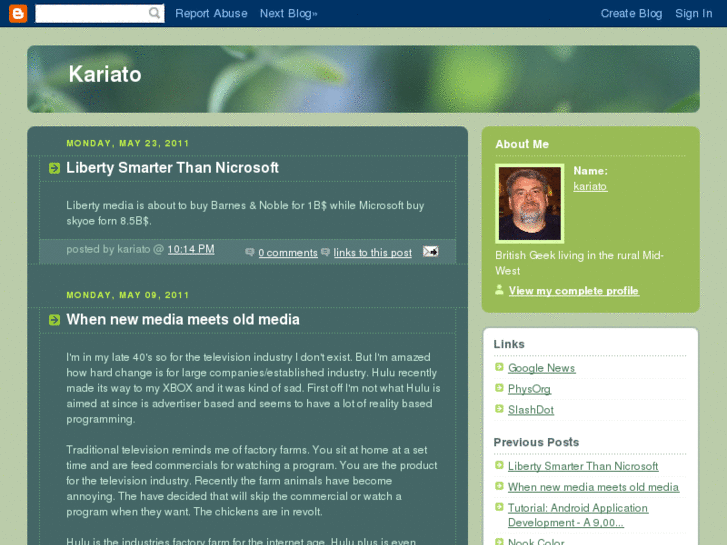Open the Report Abuse link
This screenshot has width=727, height=545.
211,13
